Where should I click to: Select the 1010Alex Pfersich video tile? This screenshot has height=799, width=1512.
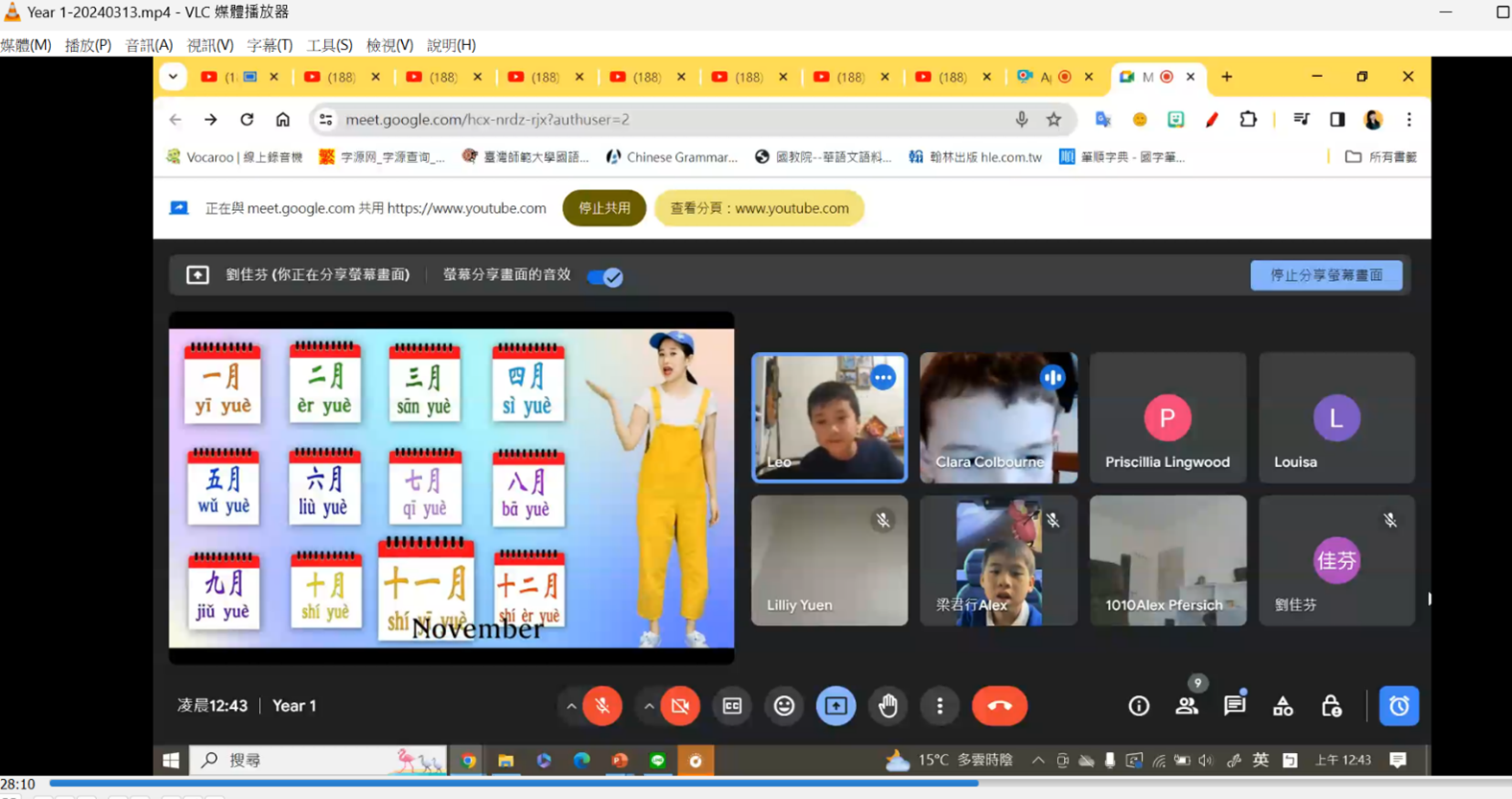[x=1168, y=560]
